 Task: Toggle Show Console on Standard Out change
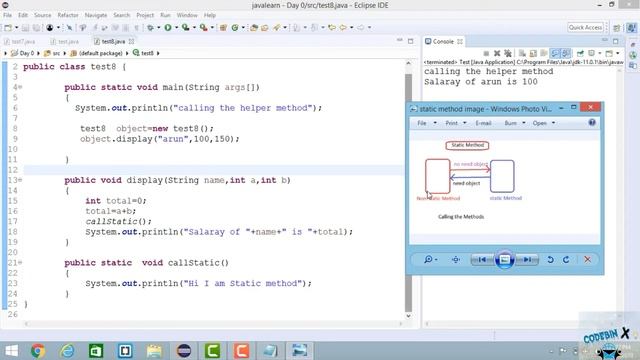pyautogui.click(x=555, y=53)
